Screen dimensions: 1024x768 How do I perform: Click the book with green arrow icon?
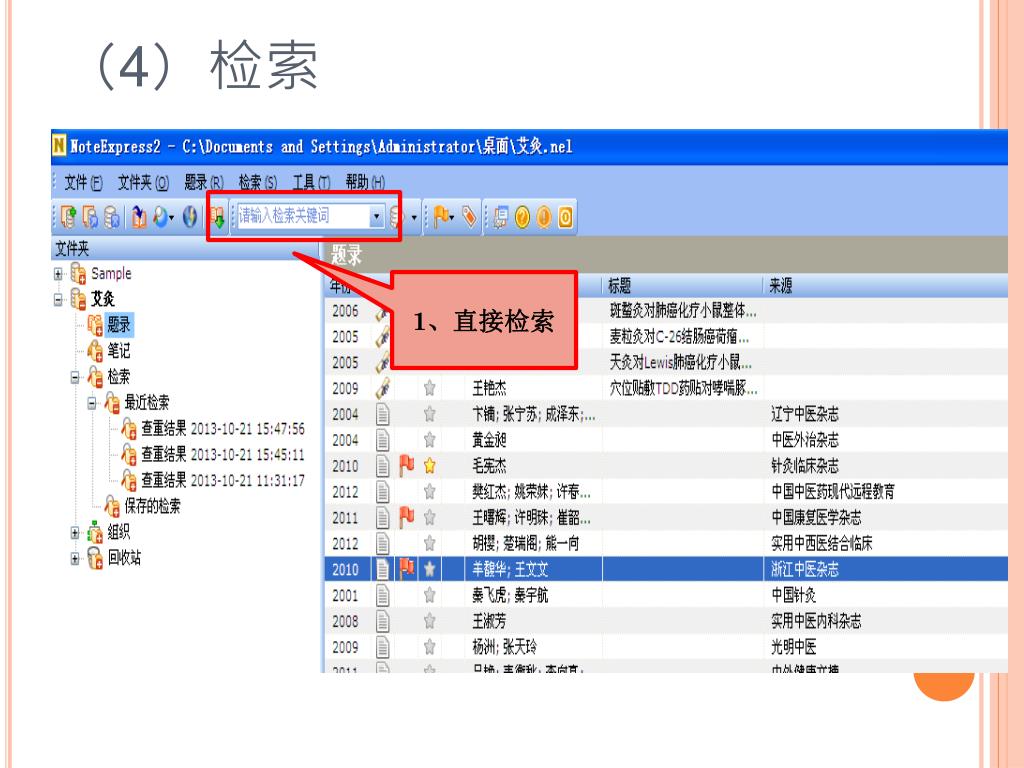(x=217, y=217)
